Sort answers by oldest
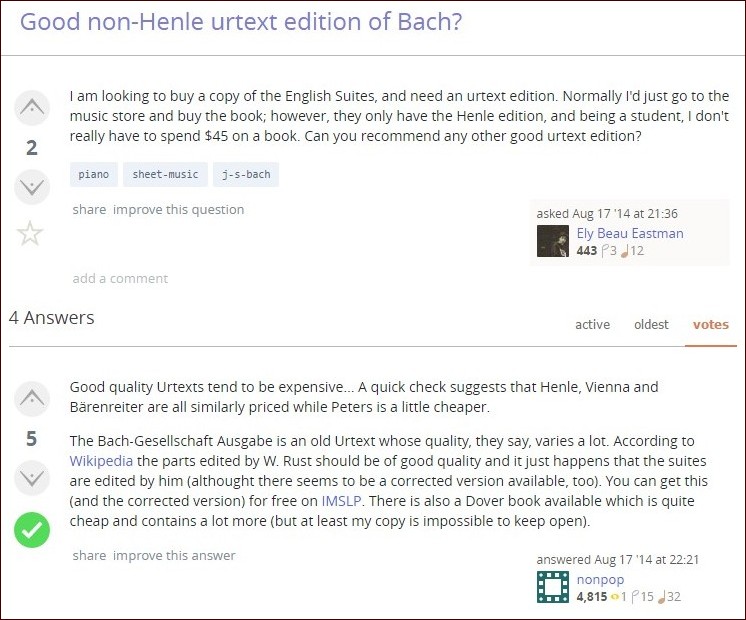Screen dimensions: 746x620 [651, 324]
